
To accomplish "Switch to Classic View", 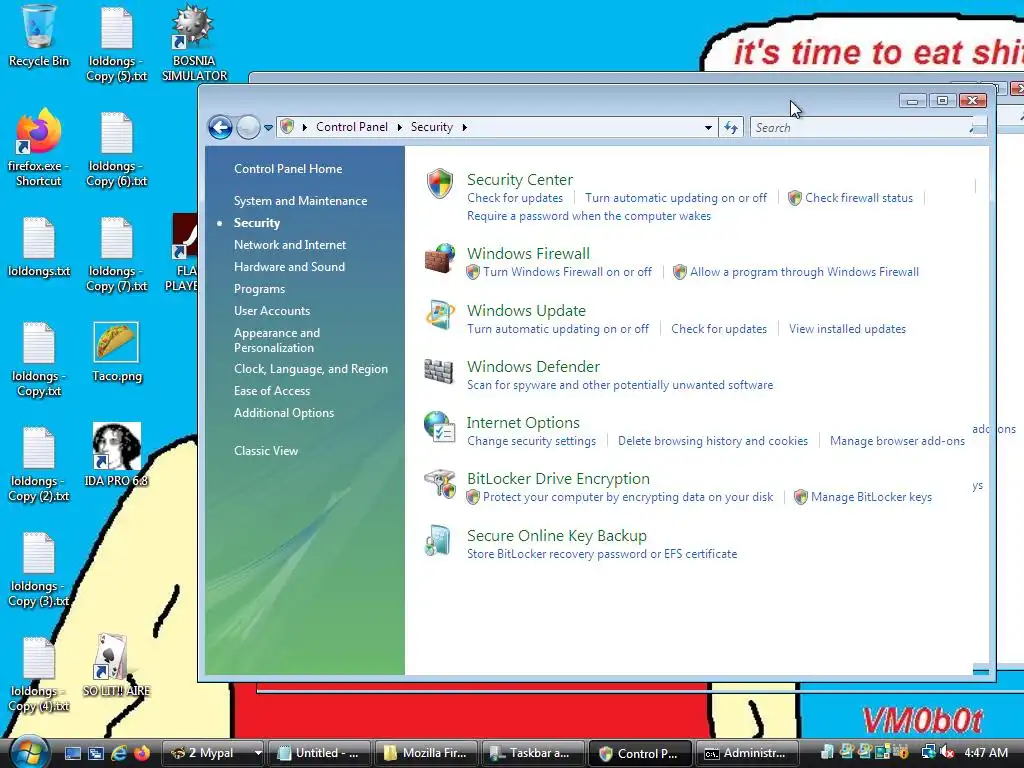I will [x=266, y=451].
